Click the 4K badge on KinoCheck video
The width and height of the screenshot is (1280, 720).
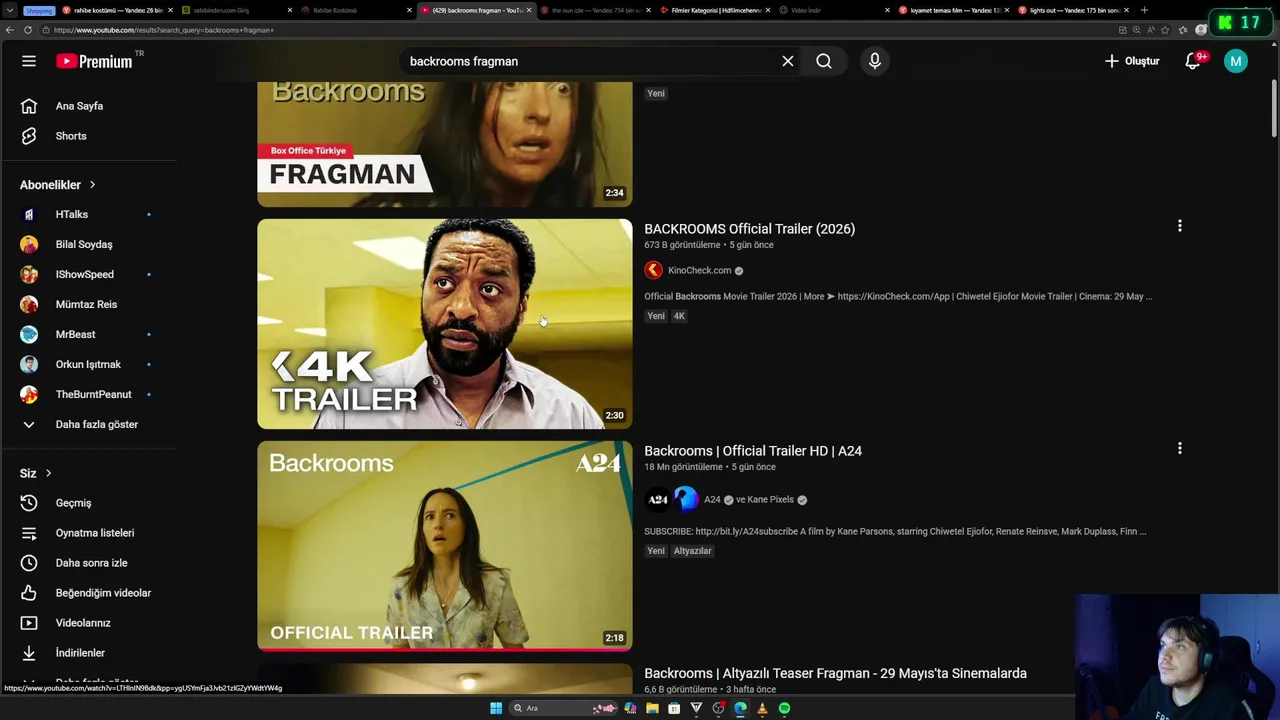[679, 316]
